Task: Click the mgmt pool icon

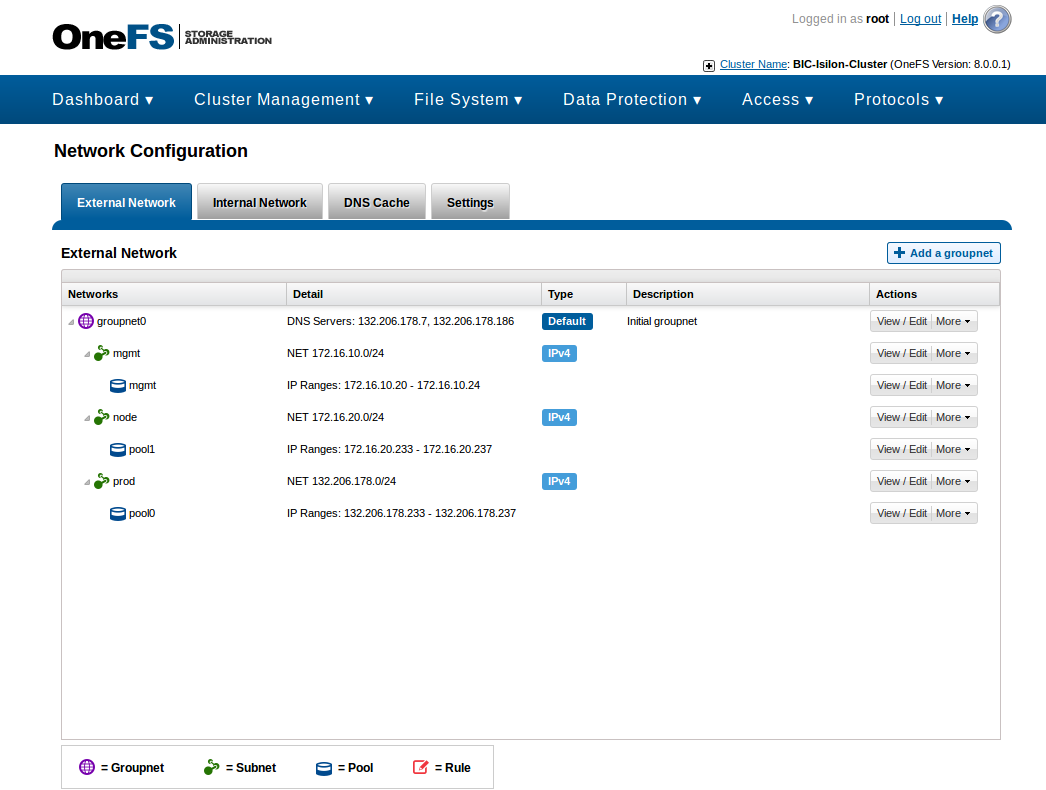Action: pyautogui.click(x=117, y=385)
